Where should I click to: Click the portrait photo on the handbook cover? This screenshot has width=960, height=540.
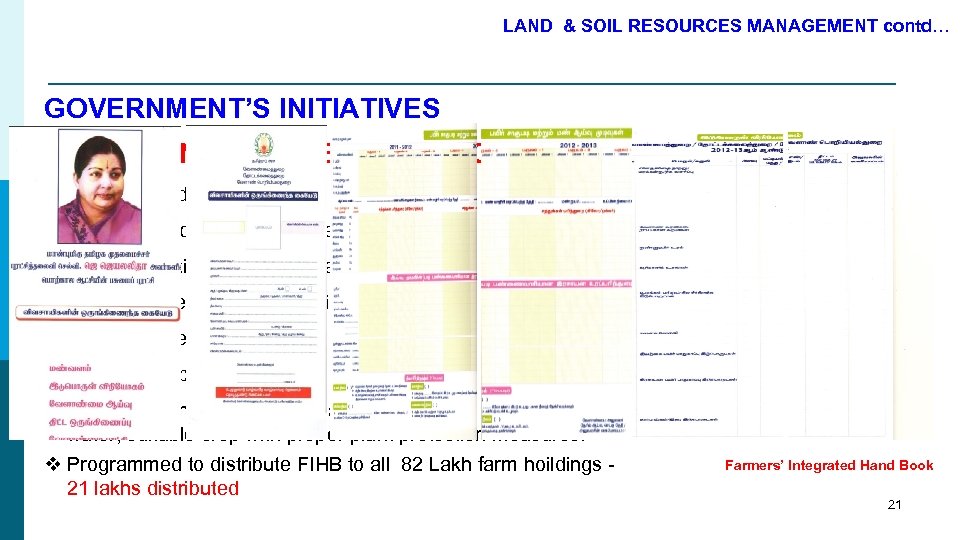[100, 187]
